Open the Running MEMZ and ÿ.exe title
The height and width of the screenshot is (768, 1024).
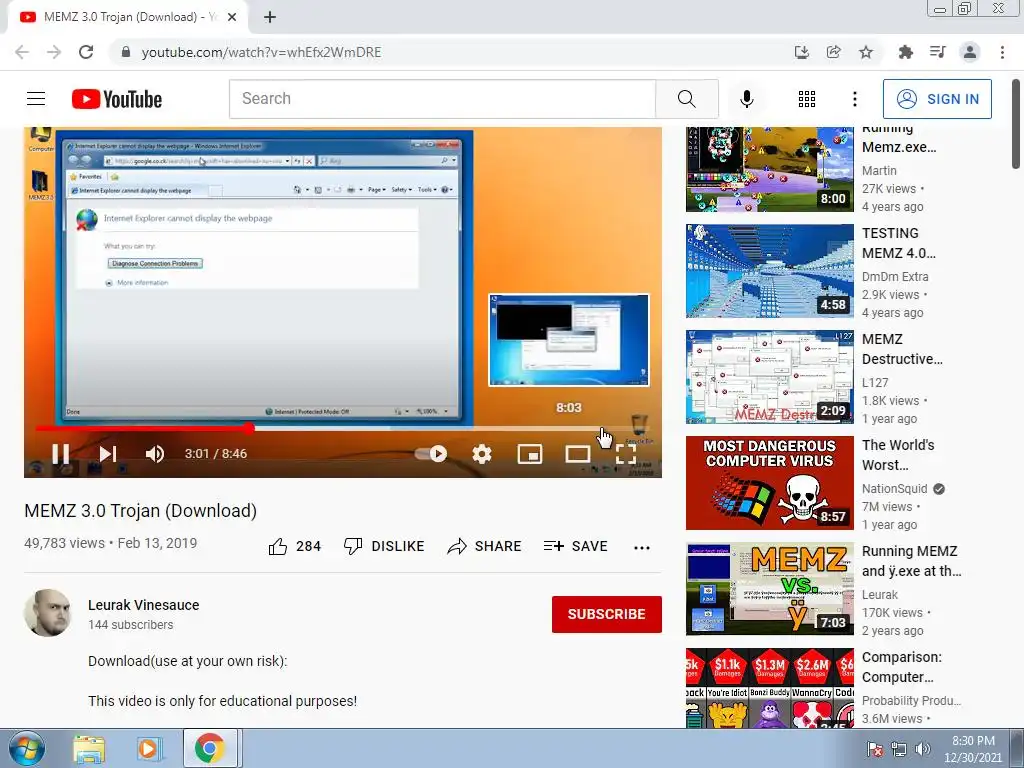[x=912, y=561]
